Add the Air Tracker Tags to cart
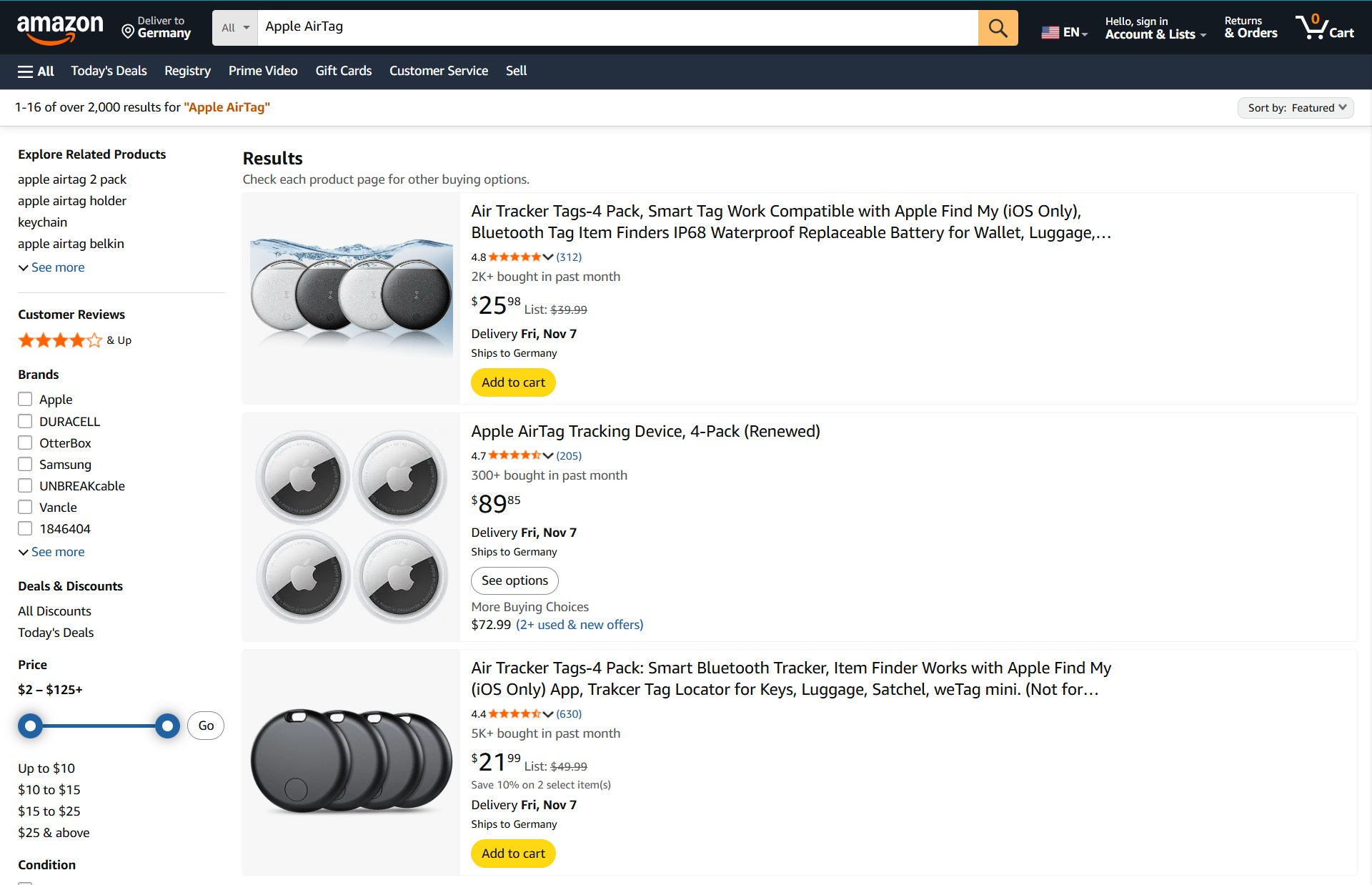Image resolution: width=1372 pixels, height=885 pixels. 512,382
